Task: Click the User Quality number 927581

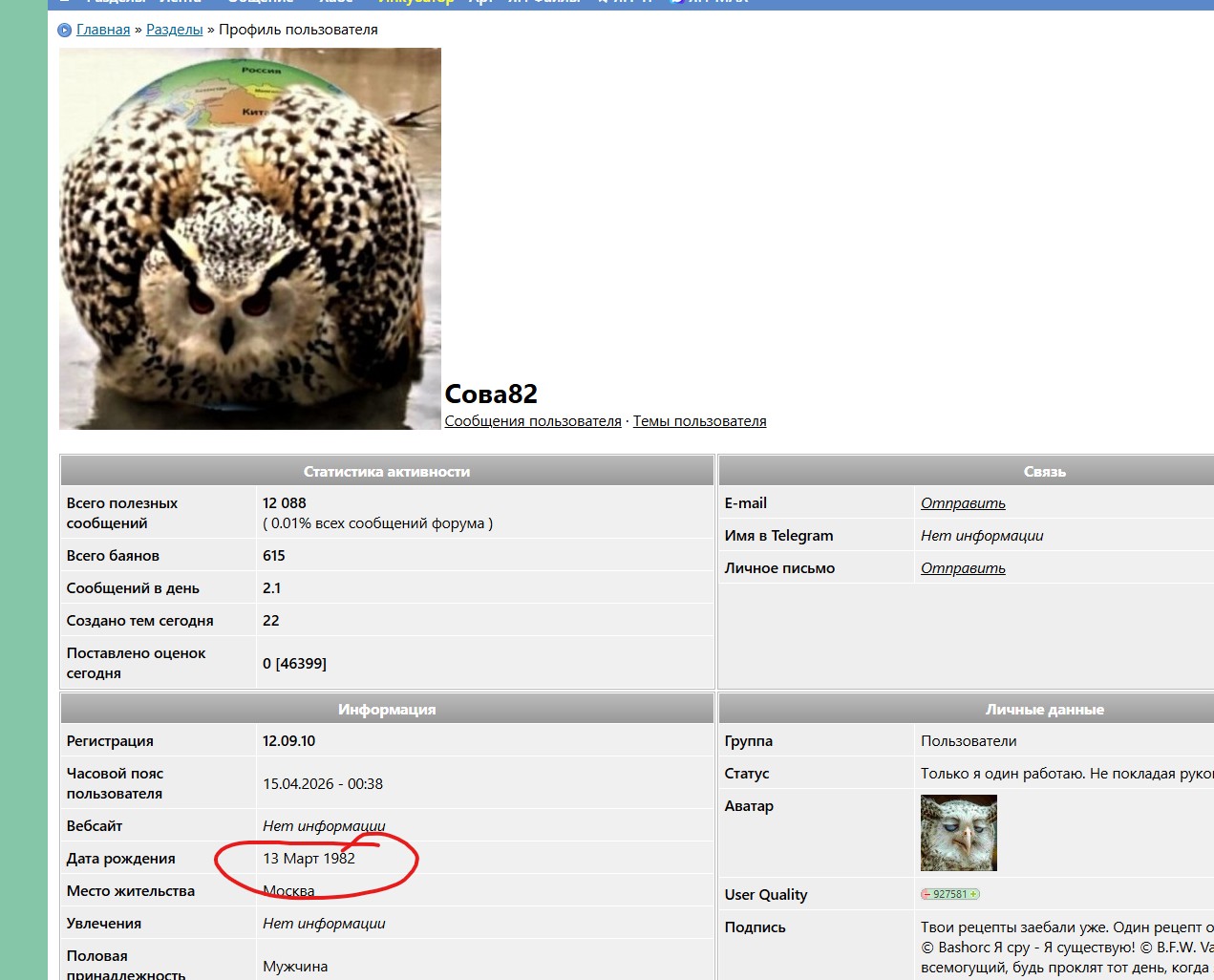Action: coord(949,895)
